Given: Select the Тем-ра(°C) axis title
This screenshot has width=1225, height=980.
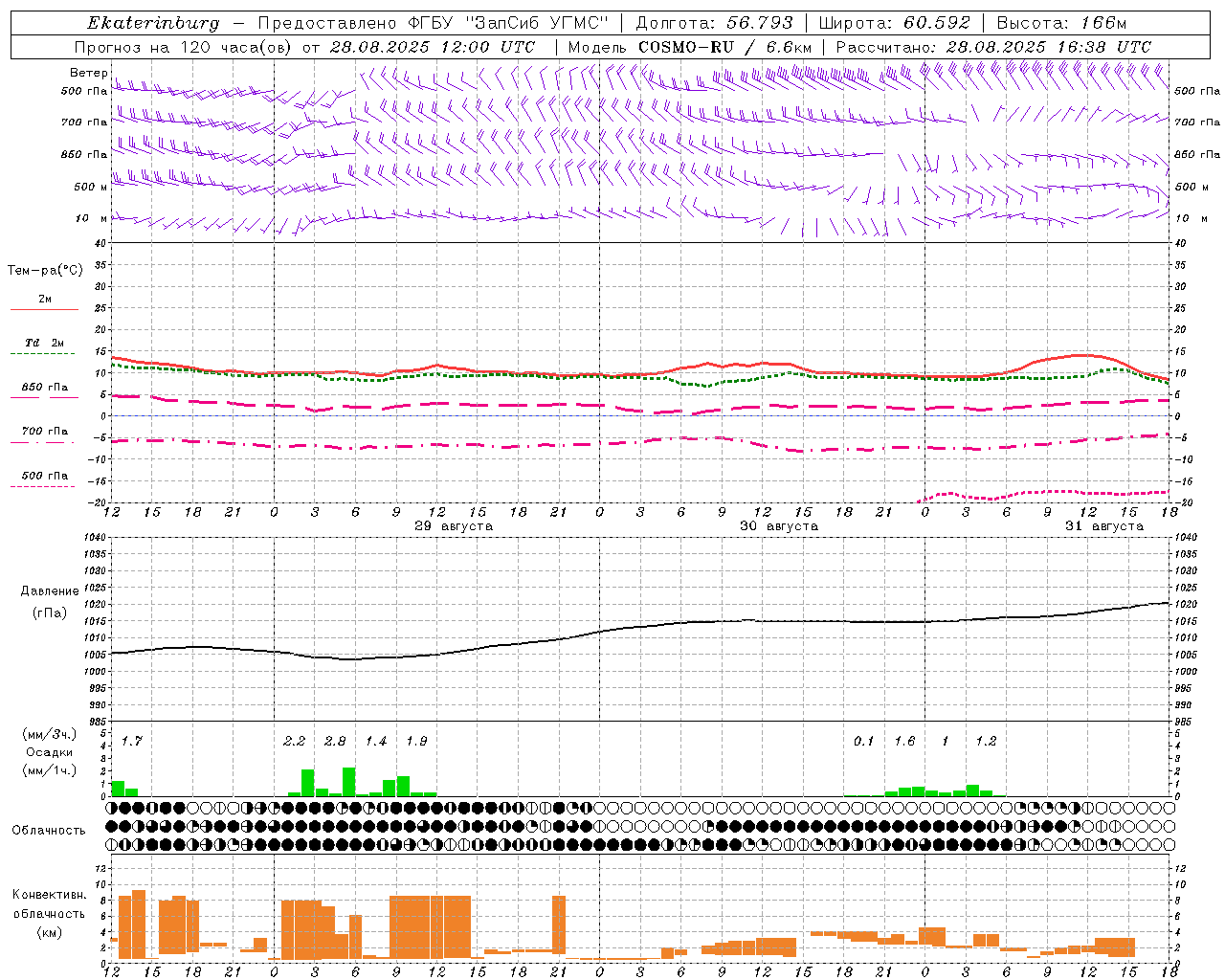Looking at the screenshot, I should pyautogui.click(x=45, y=271).
